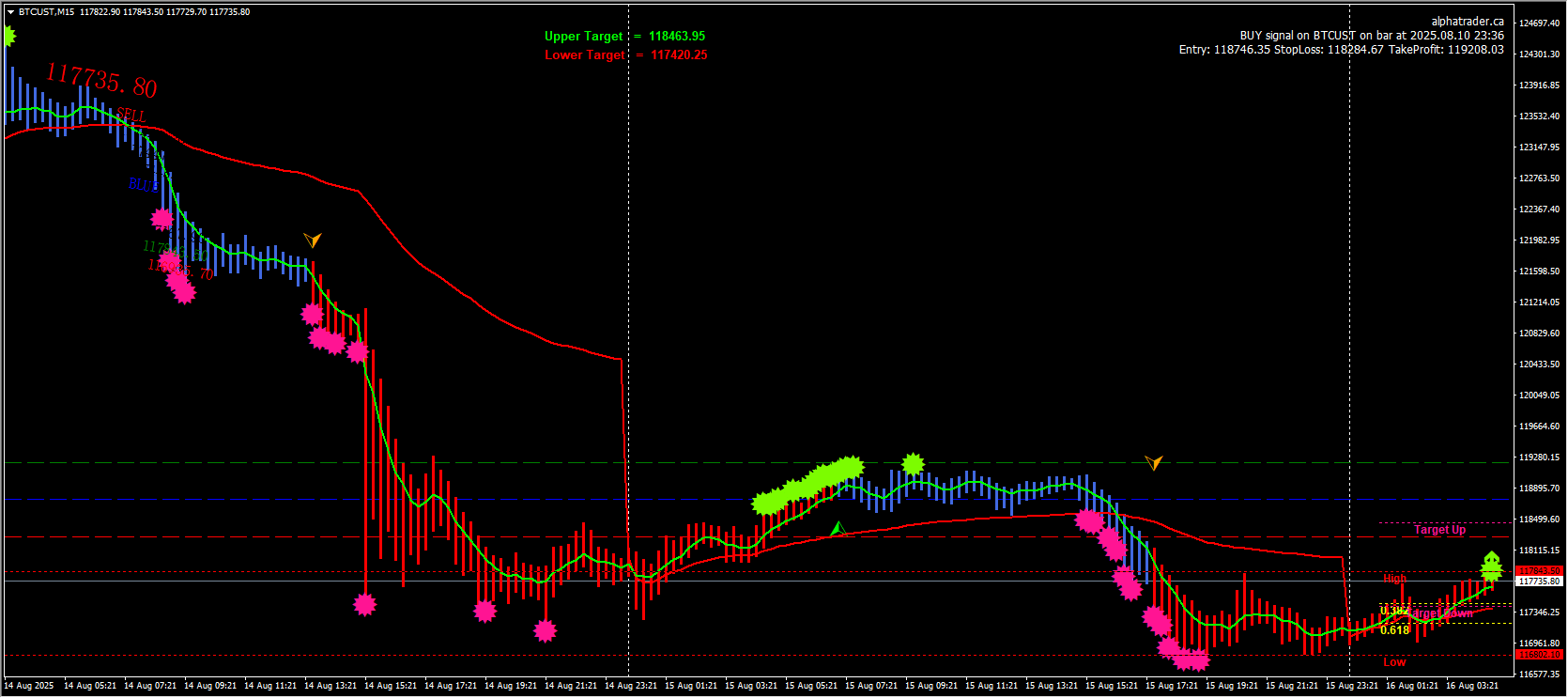Image resolution: width=1568 pixels, height=698 pixels.
Task: Select the orange arrow marker near 15 Aug 17:21
Action: [x=1154, y=462]
